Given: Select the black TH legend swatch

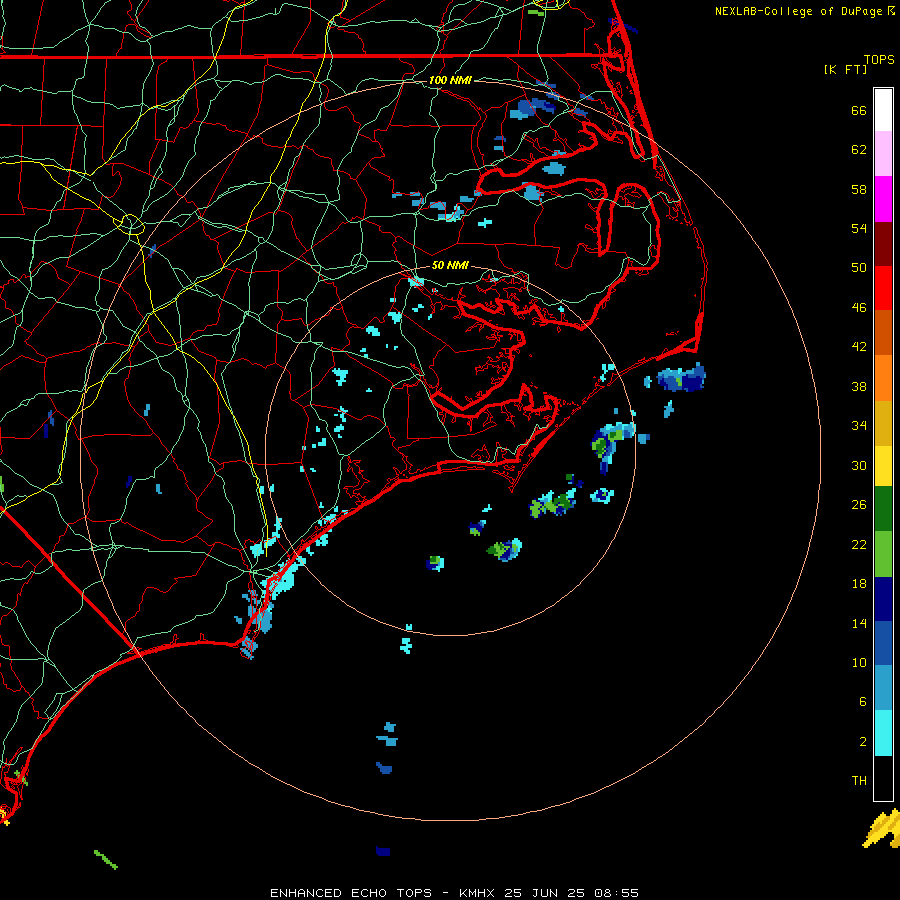Looking at the screenshot, I should click(883, 778).
